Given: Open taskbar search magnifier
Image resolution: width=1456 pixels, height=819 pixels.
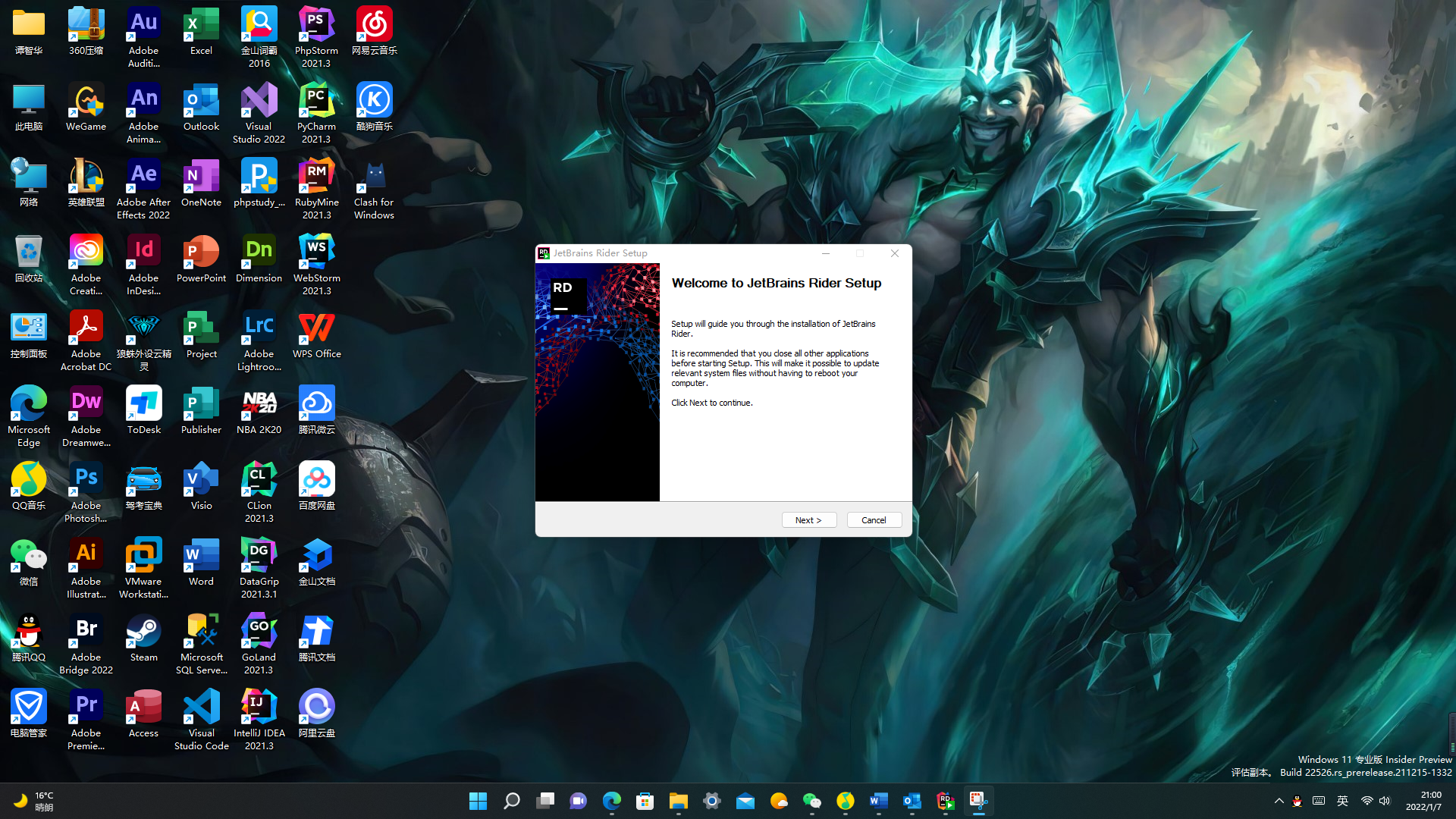Looking at the screenshot, I should [512, 801].
